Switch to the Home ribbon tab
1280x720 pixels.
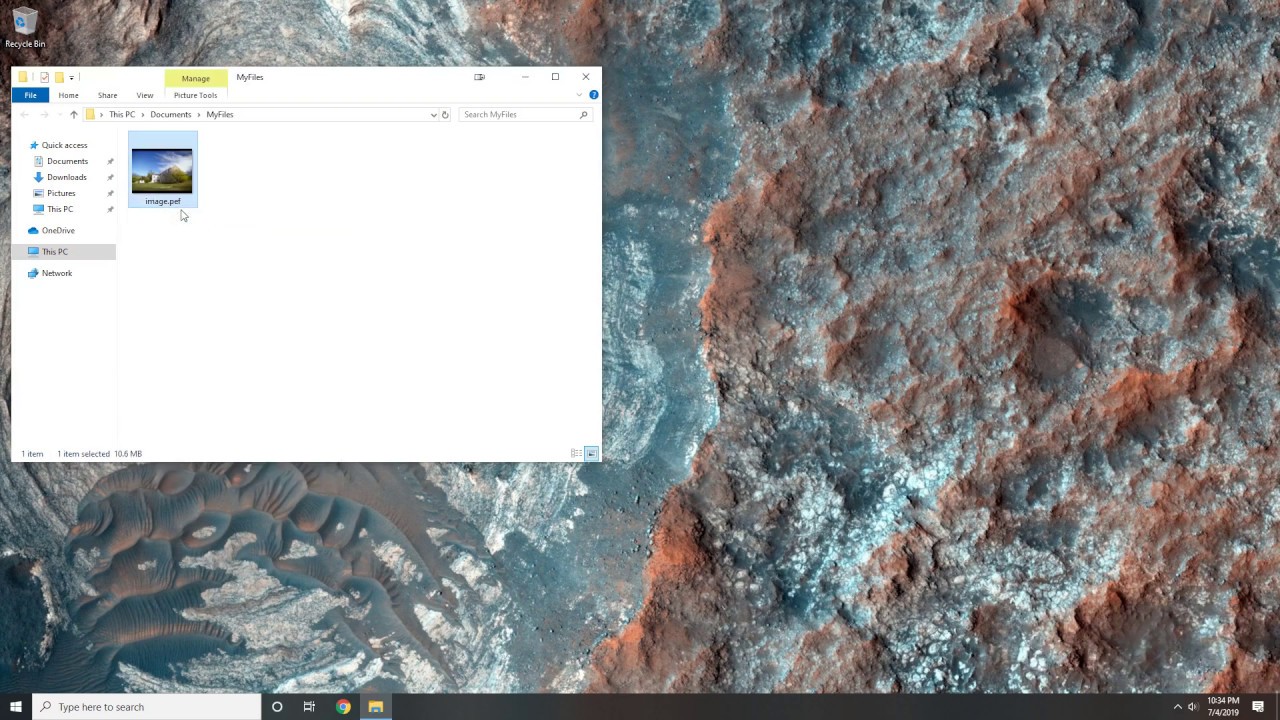point(68,95)
